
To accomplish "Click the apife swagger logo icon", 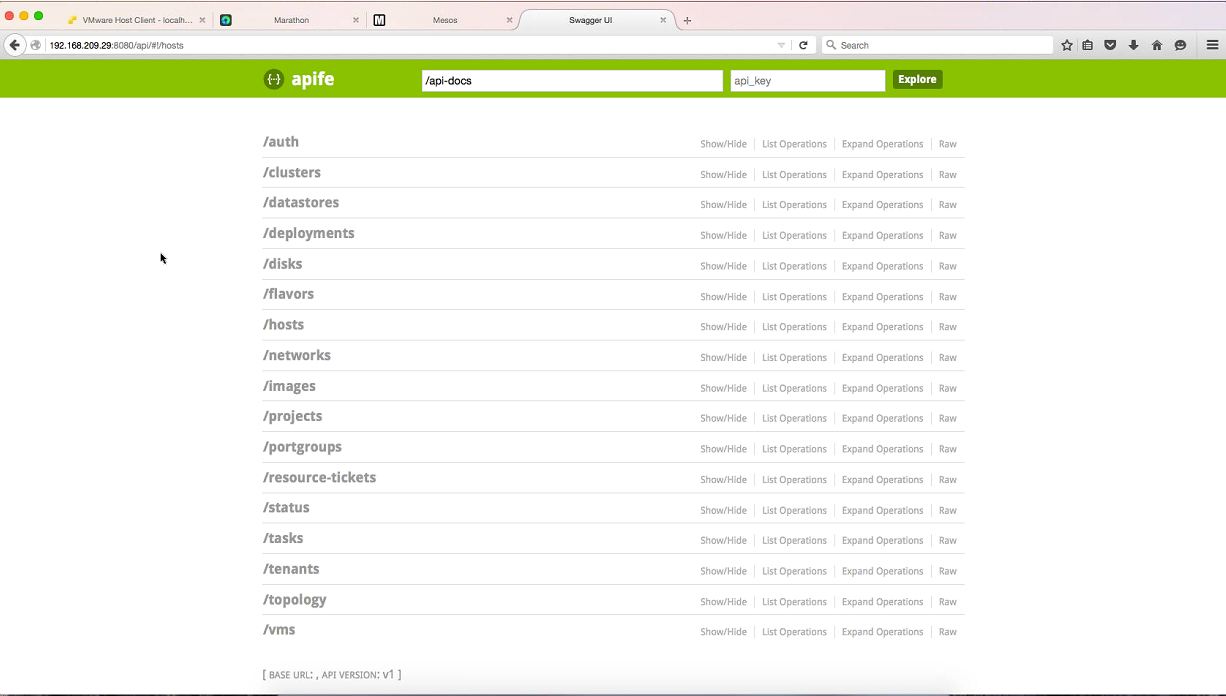I will [x=273, y=79].
